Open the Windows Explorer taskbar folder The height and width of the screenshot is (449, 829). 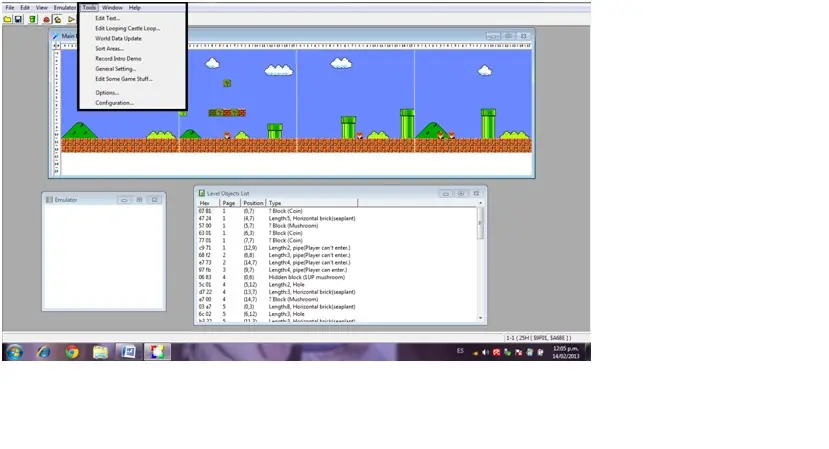(100, 352)
